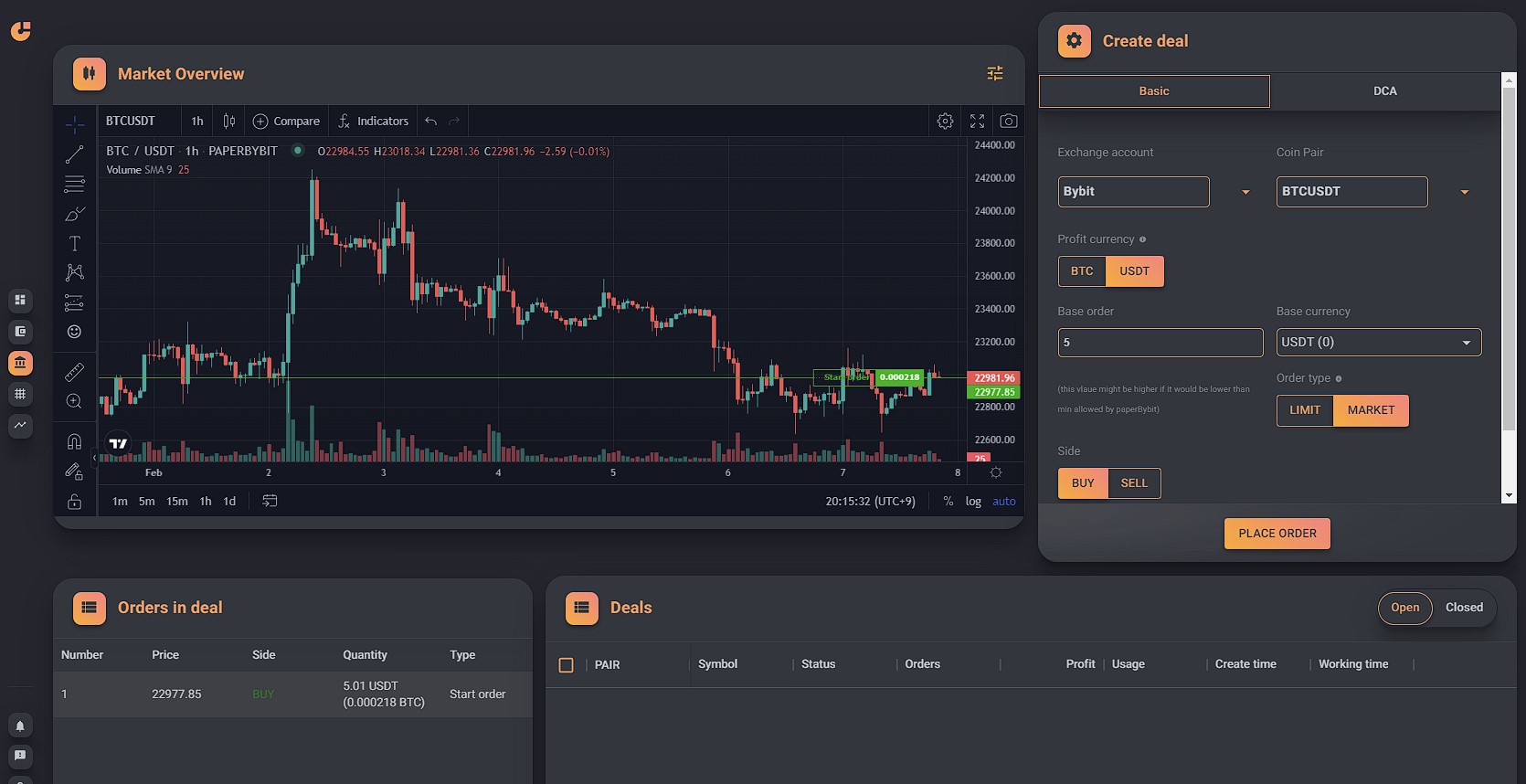
Task: Open the candlestick chart style selector
Action: [x=229, y=121]
